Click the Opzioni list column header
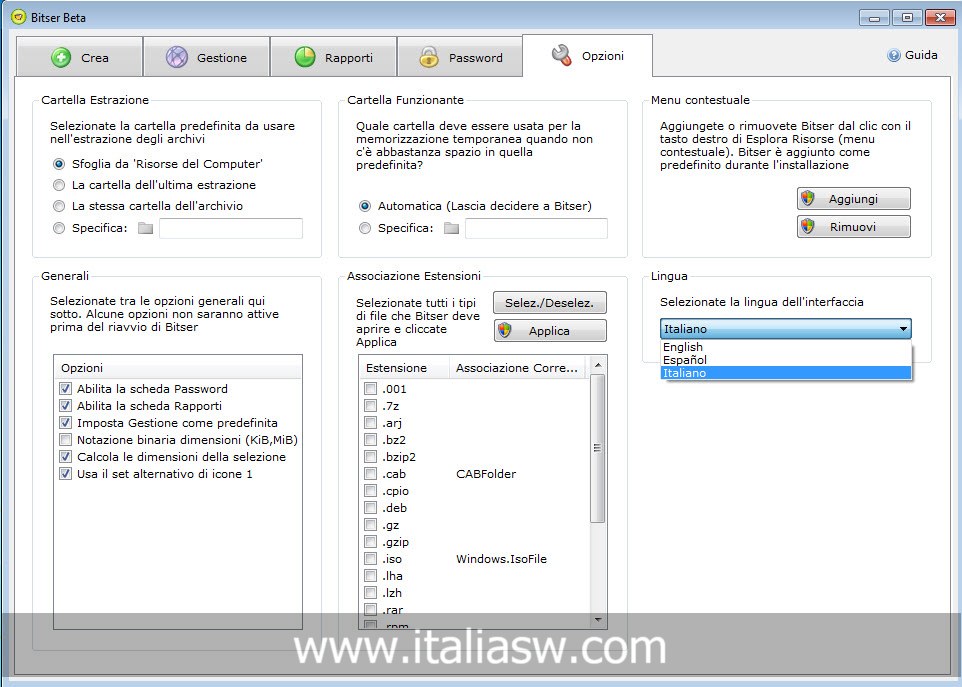Image resolution: width=962 pixels, height=687 pixels. point(178,368)
